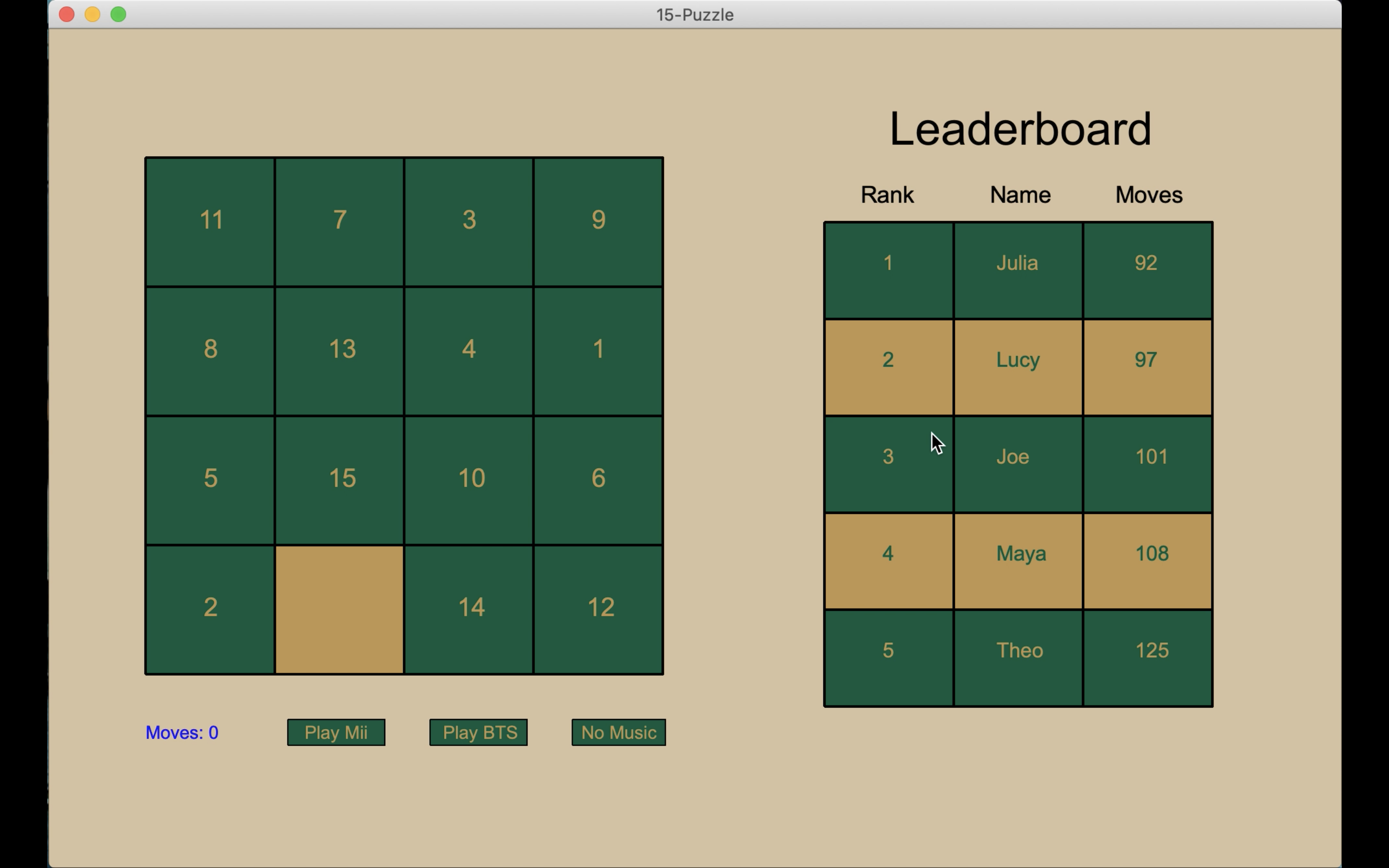The width and height of the screenshot is (1389, 868).
Task: Click the tile showing number 7
Action: click(x=339, y=222)
